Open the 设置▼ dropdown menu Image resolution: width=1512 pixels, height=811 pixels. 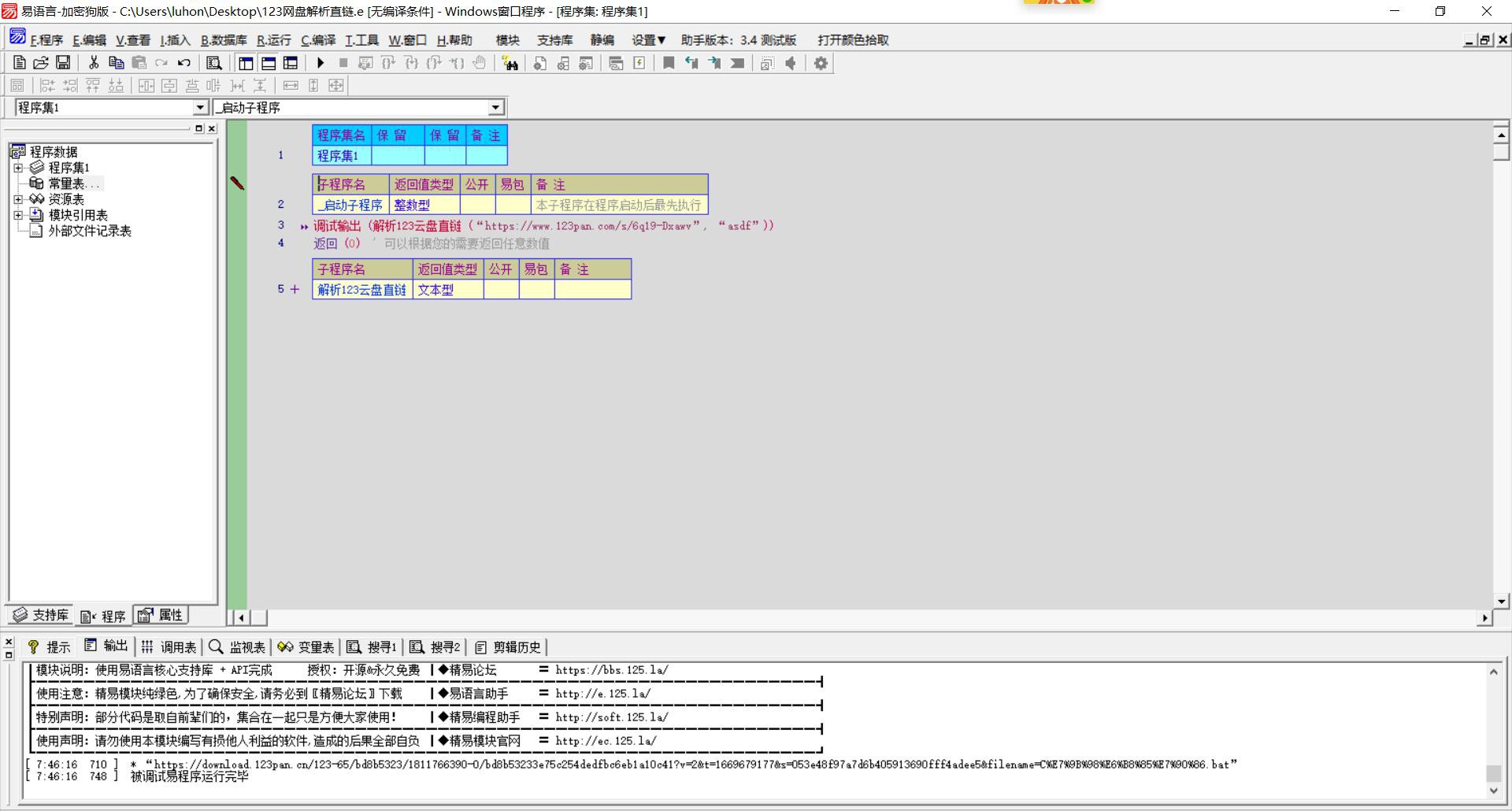[649, 40]
